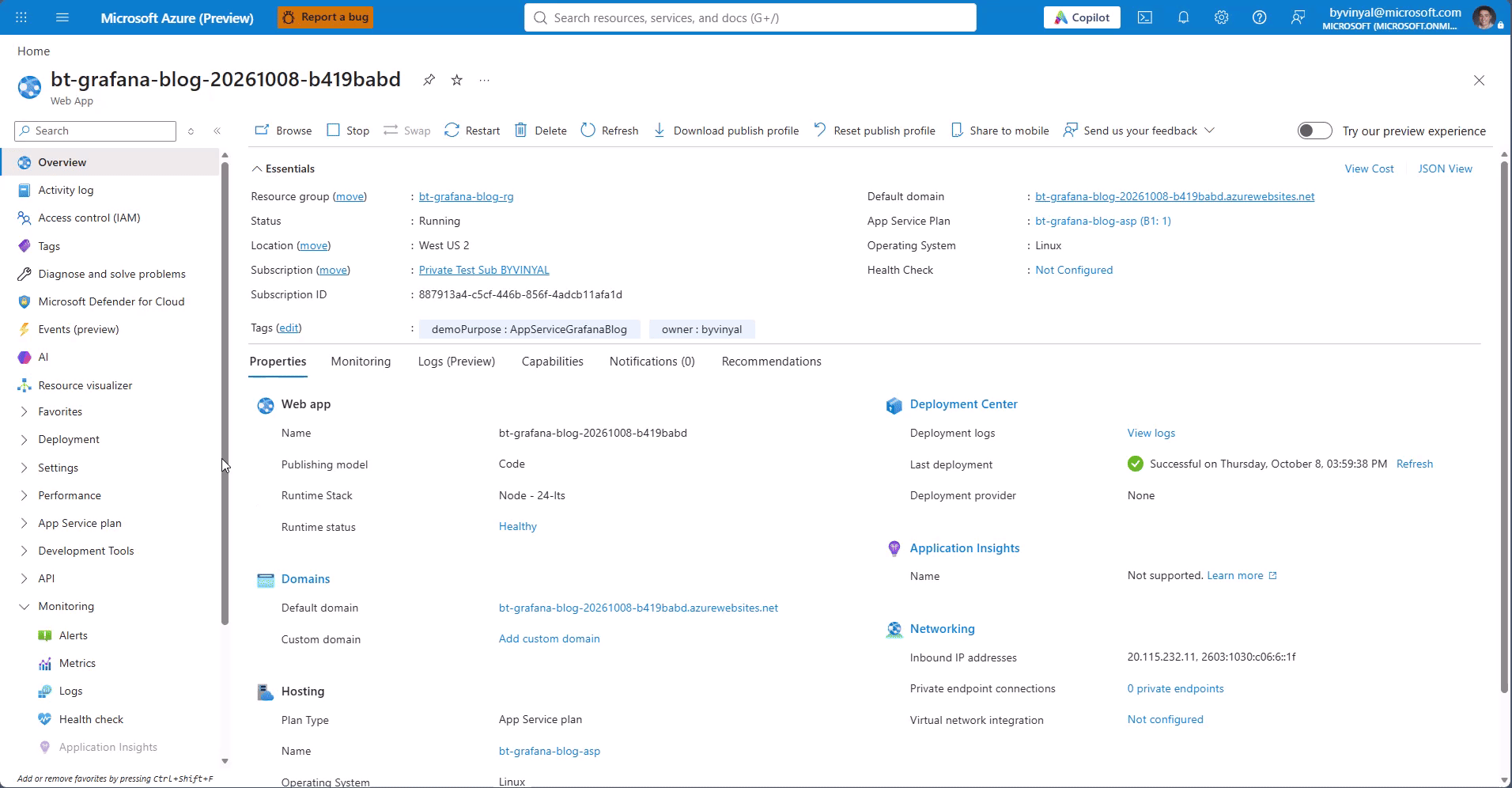Click the top search resources field
Viewport: 1512px width, 788px height.
point(750,17)
